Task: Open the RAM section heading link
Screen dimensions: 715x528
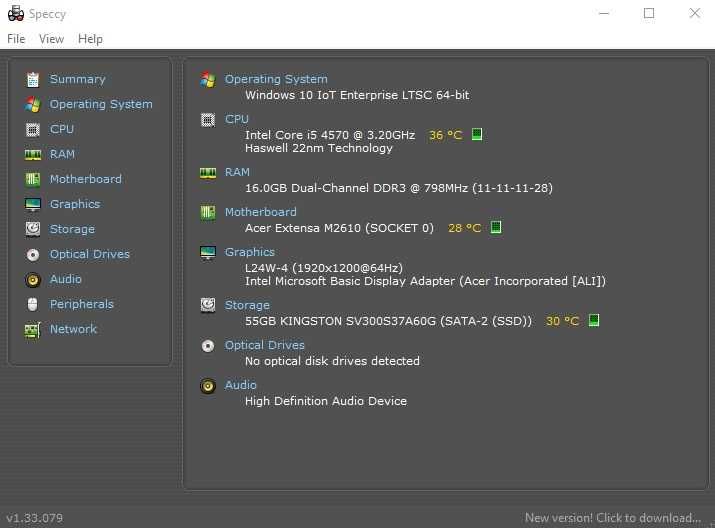Action: [237, 172]
